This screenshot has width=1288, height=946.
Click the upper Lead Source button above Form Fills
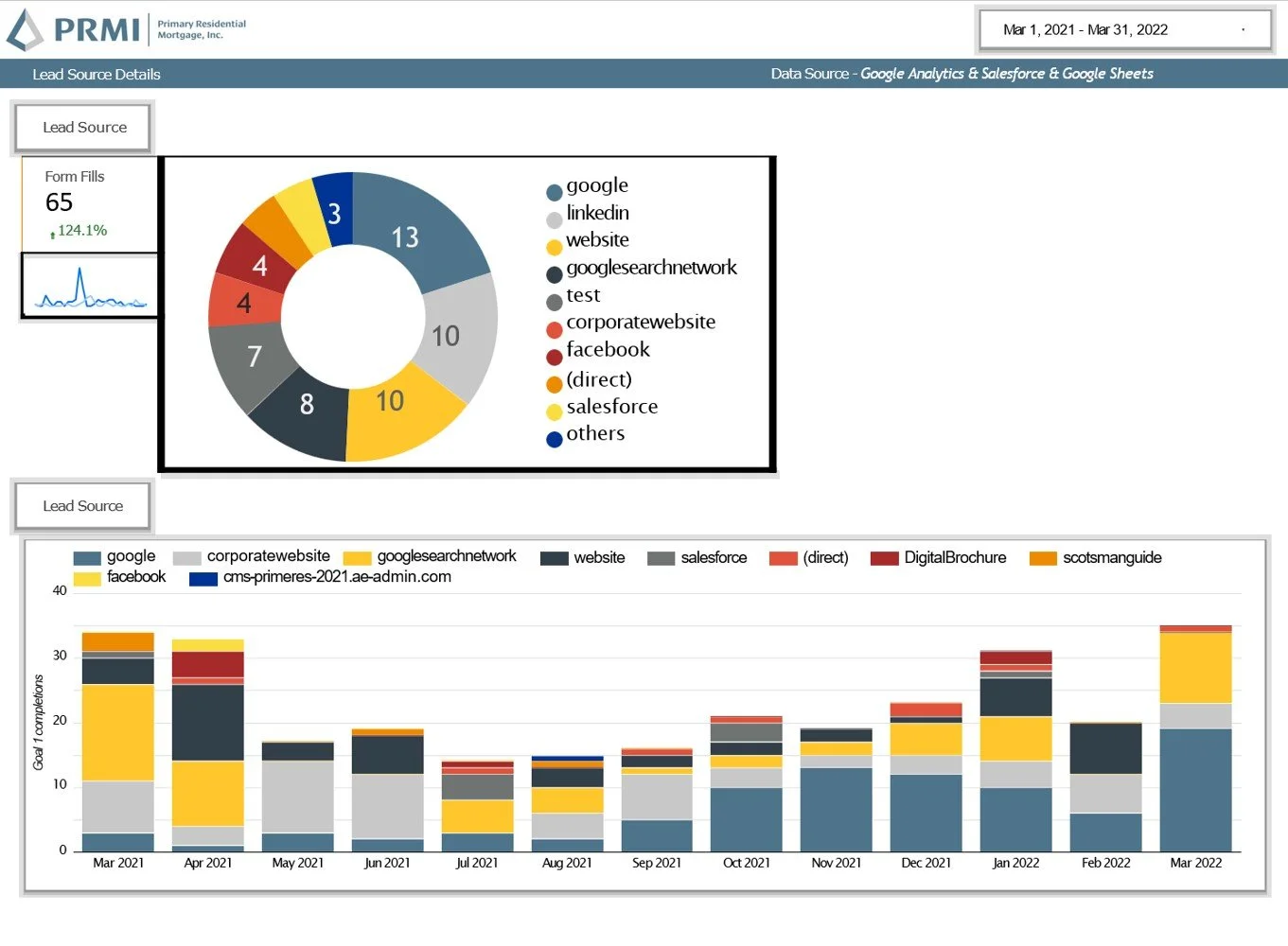83,127
